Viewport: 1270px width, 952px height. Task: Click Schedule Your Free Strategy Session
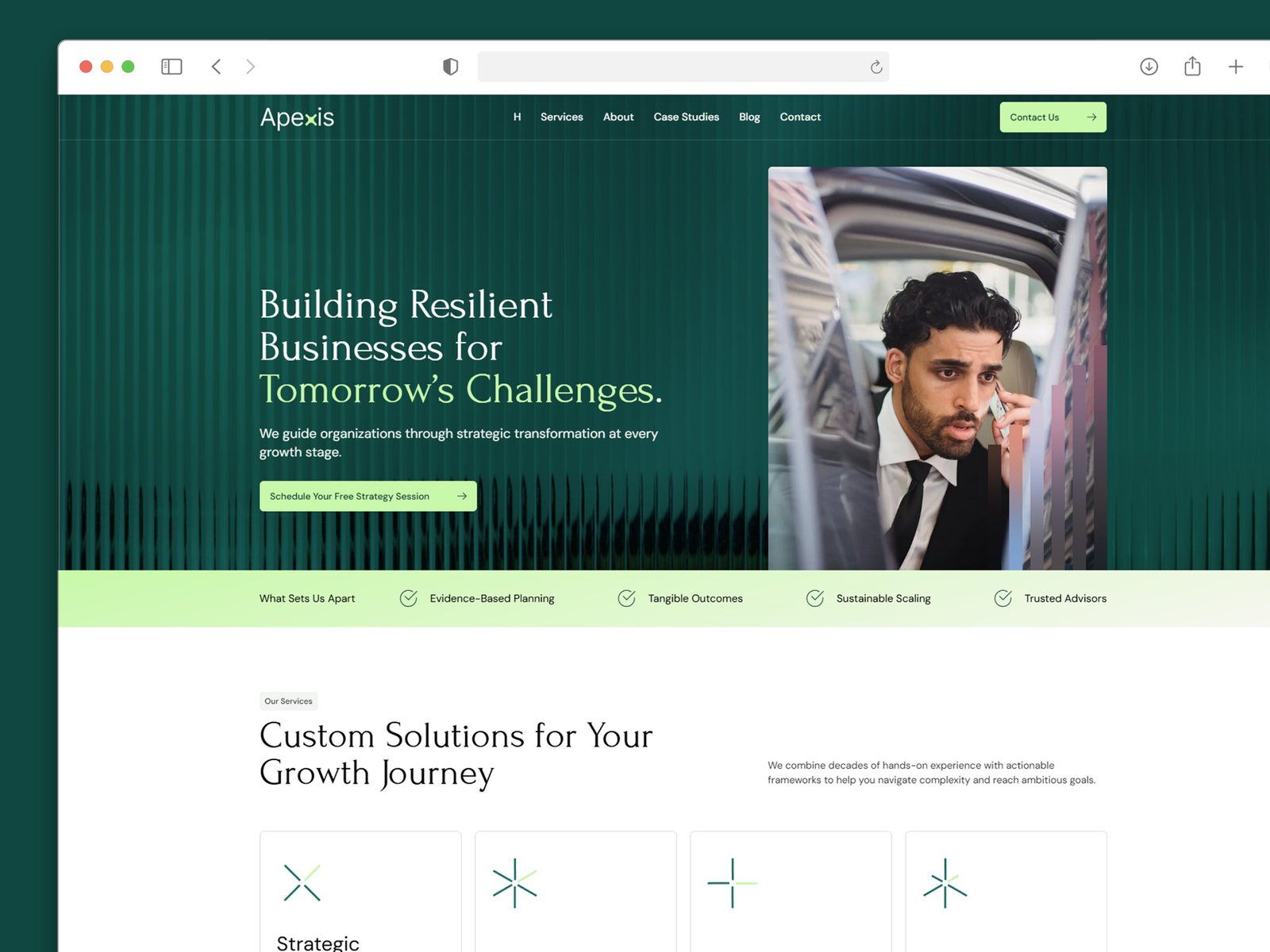tap(368, 496)
